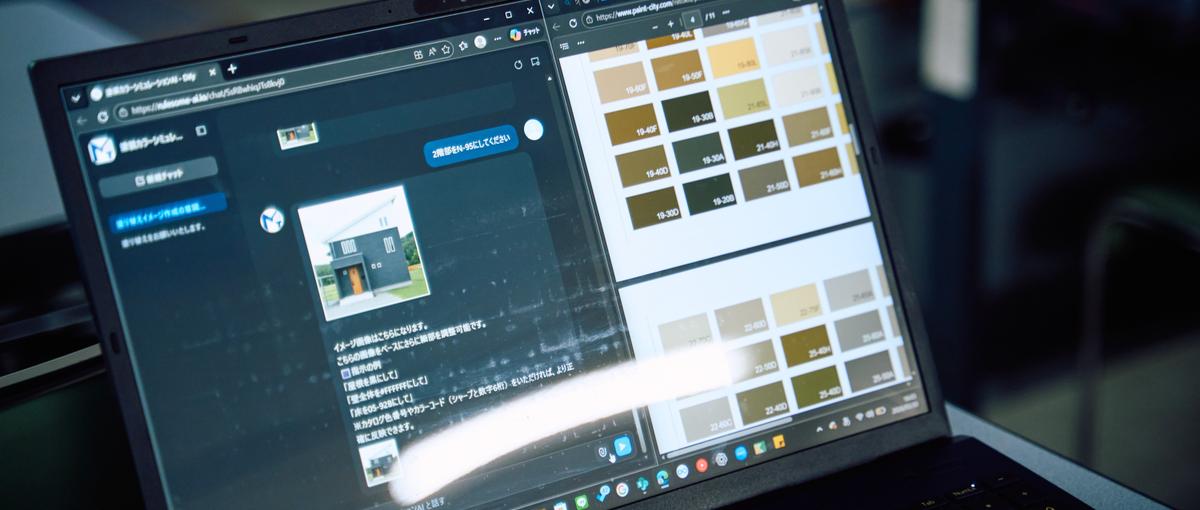Screen dimensions: 1200x510
Task: Pick the 21-50D color swatch
Action: click(764, 178)
